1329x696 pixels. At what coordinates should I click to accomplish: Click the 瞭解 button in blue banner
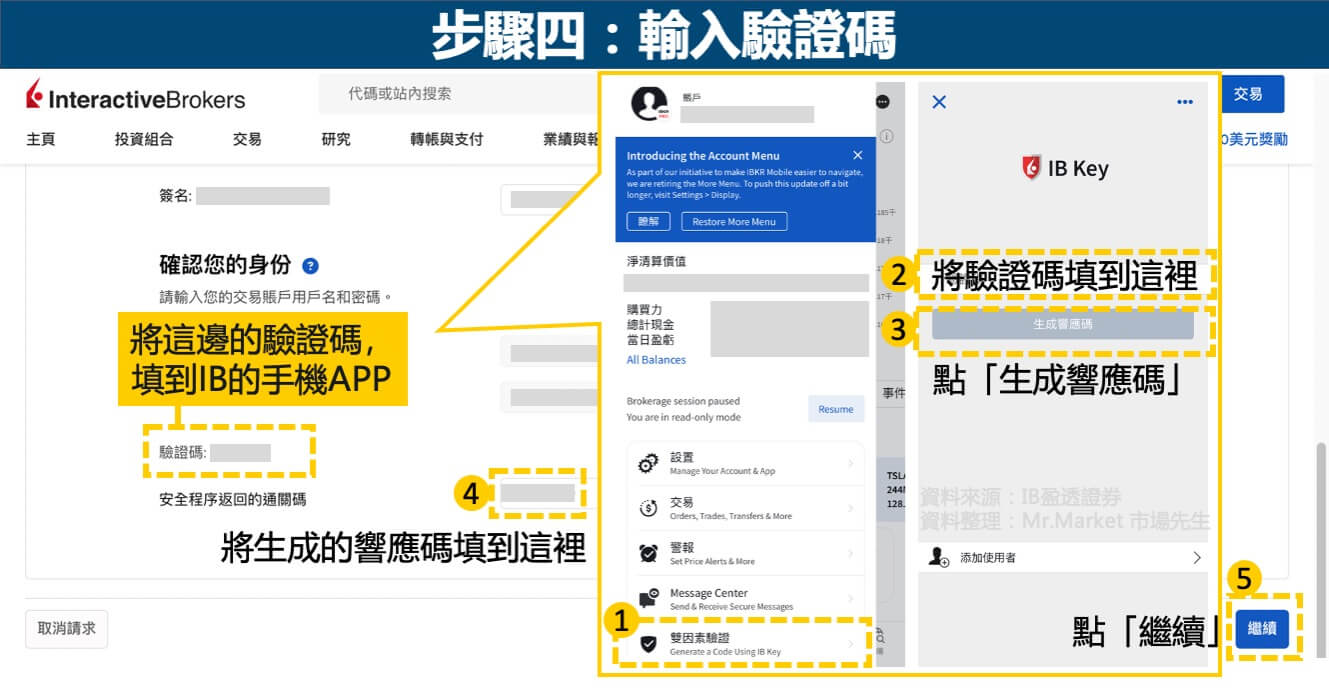(648, 222)
